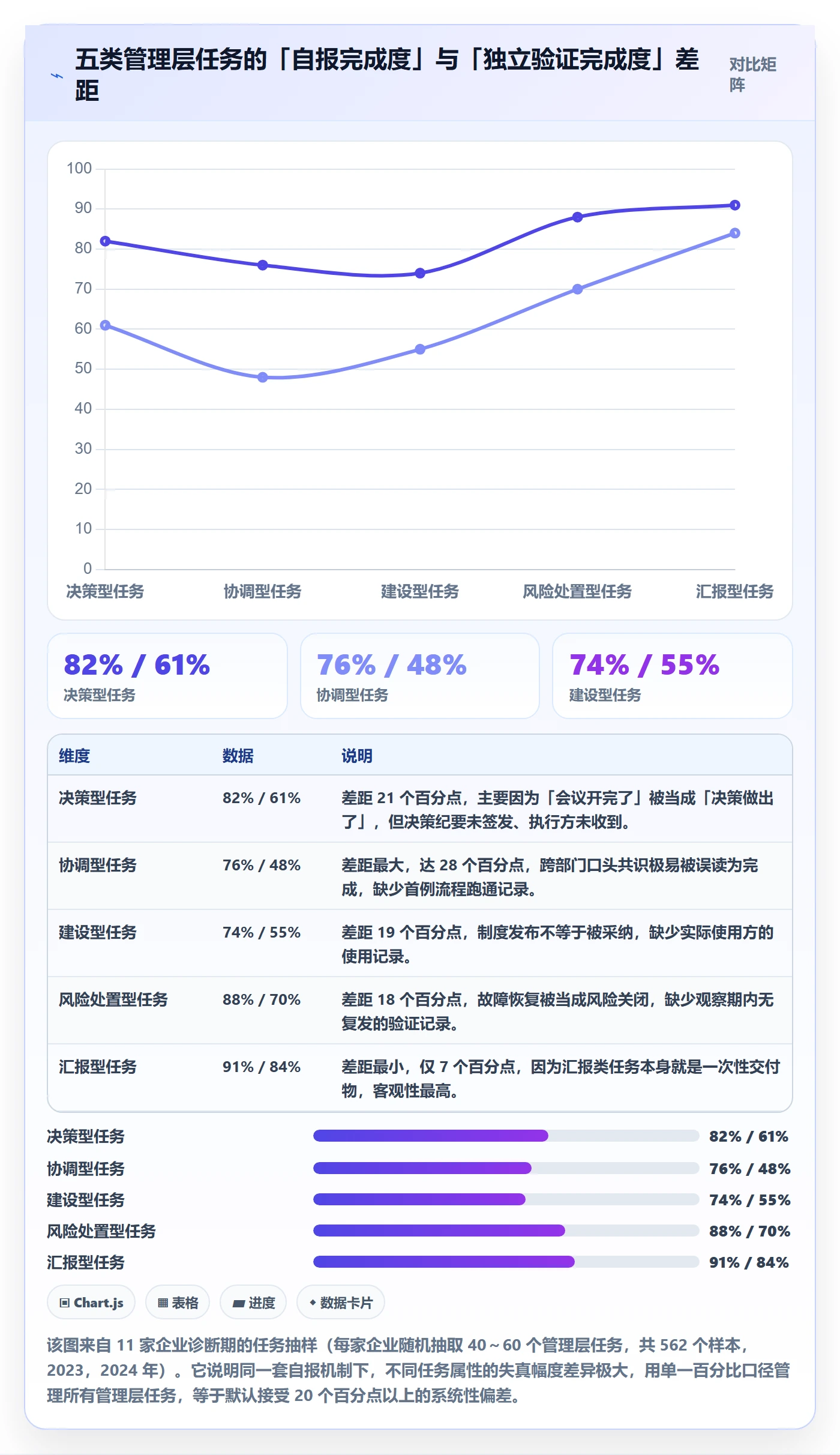Click the 91% / 84% table cell
The height and width of the screenshot is (1455, 840).
point(262,1067)
